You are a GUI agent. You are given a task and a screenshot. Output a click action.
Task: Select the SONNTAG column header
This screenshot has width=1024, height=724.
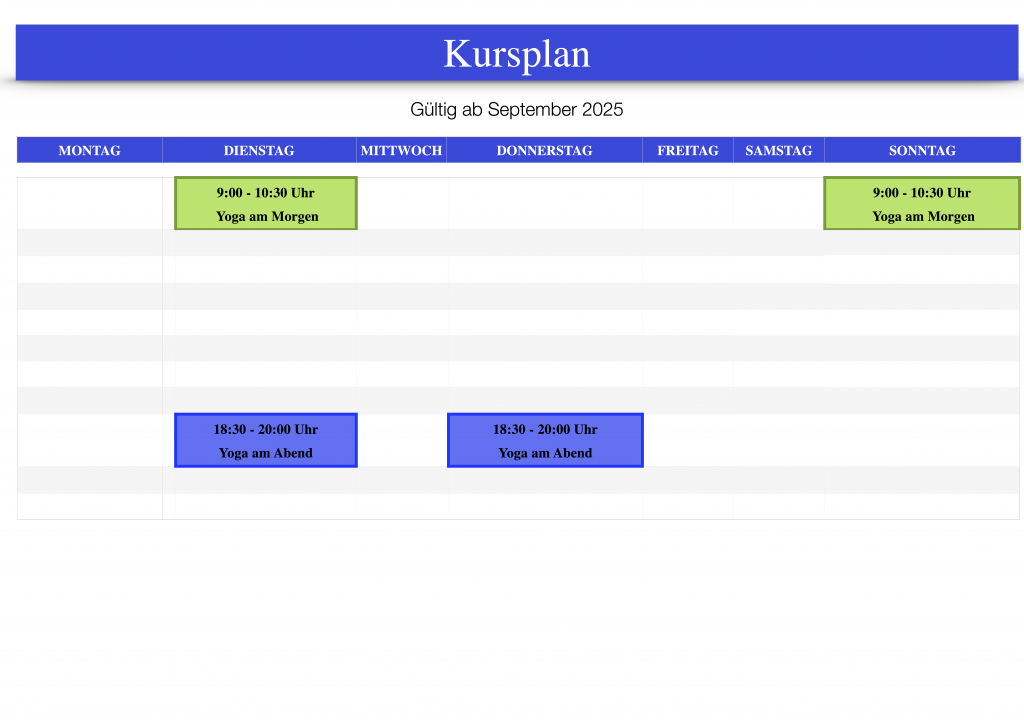tap(922, 150)
